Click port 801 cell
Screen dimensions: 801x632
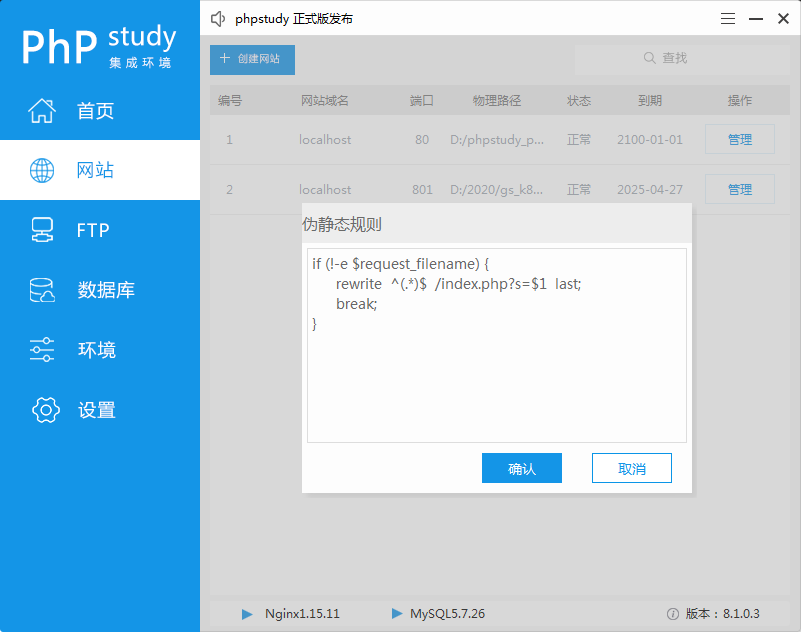pos(422,190)
